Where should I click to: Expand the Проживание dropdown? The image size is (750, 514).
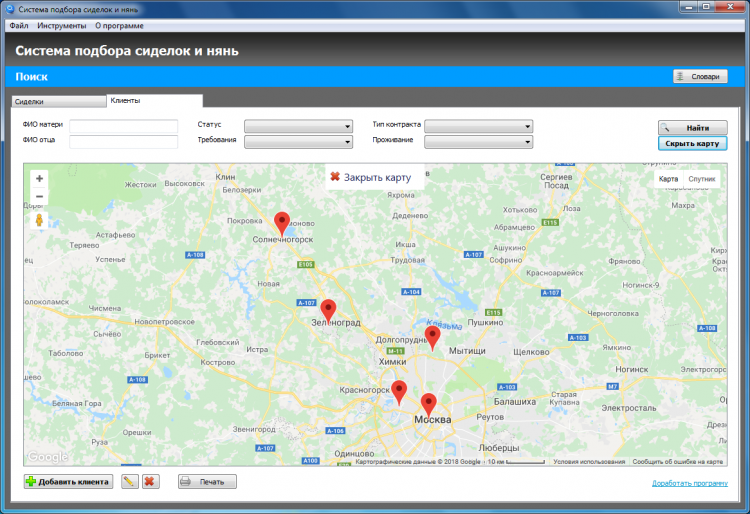click(x=478, y=142)
